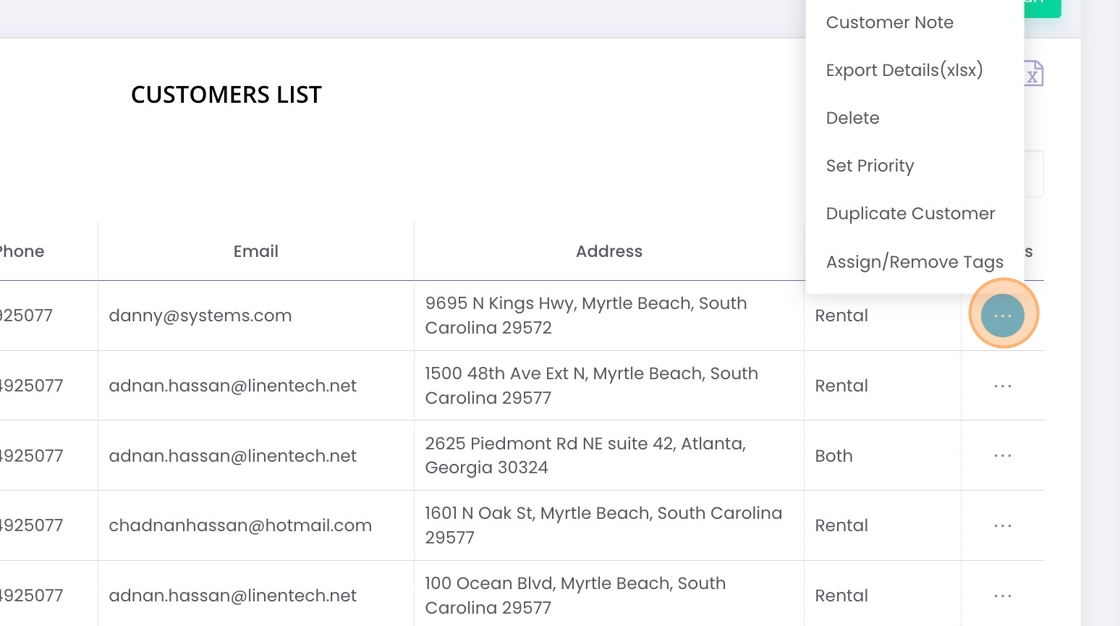Click the Address column header
The width and height of the screenshot is (1120, 626).
tap(609, 252)
